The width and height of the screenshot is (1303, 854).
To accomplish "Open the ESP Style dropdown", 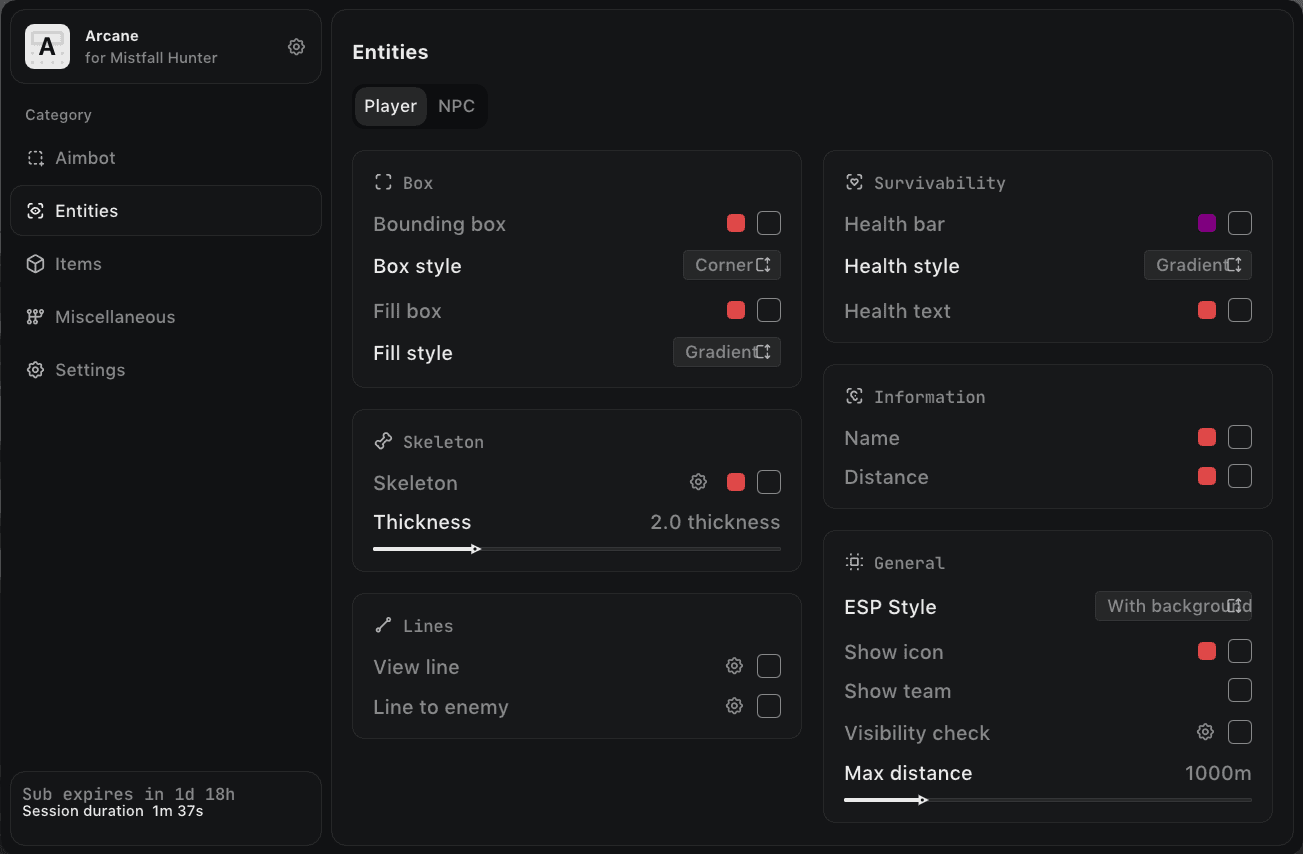I will tap(1174, 606).
